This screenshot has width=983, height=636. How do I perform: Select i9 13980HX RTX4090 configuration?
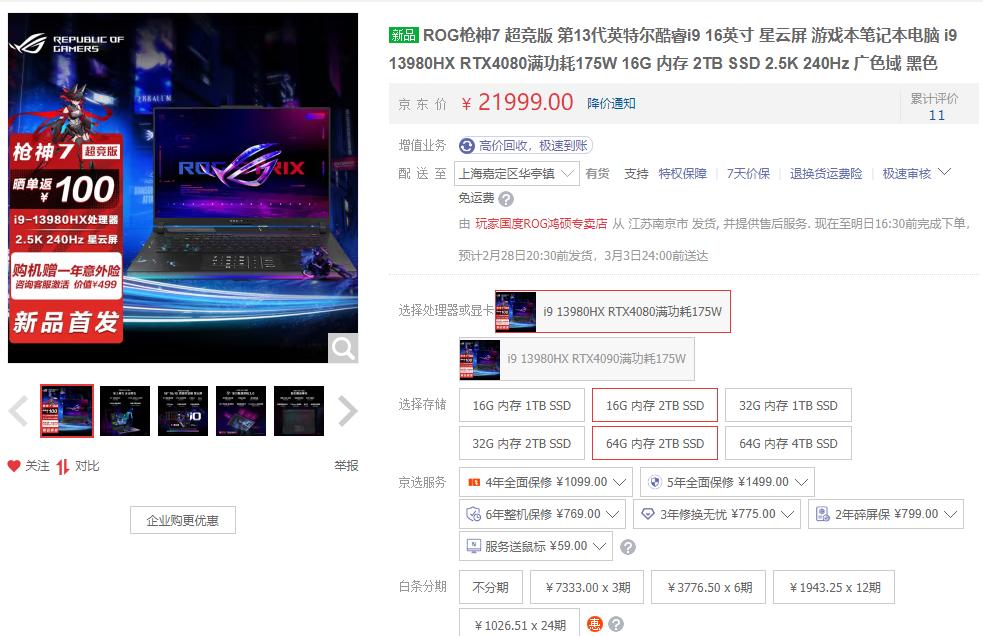577,359
